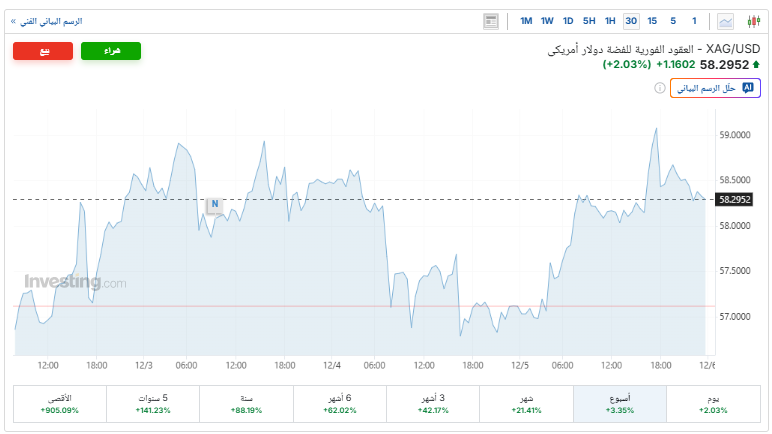Select the area chart type icon

pyautogui.click(x=725, y=21)
